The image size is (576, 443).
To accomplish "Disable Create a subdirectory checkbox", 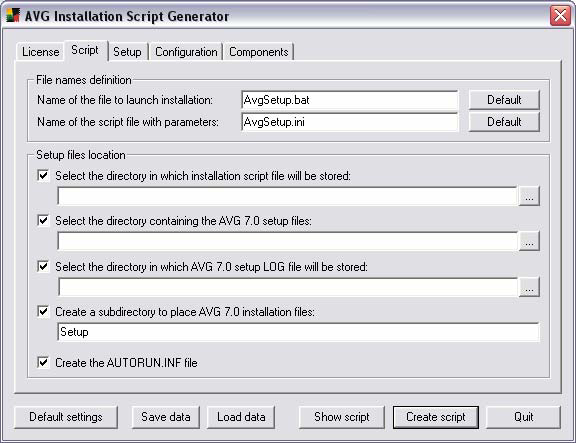I will (43, 311).
